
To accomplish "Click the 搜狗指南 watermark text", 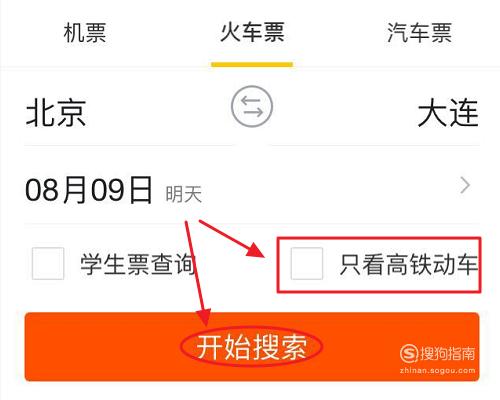I will (448, 354).
